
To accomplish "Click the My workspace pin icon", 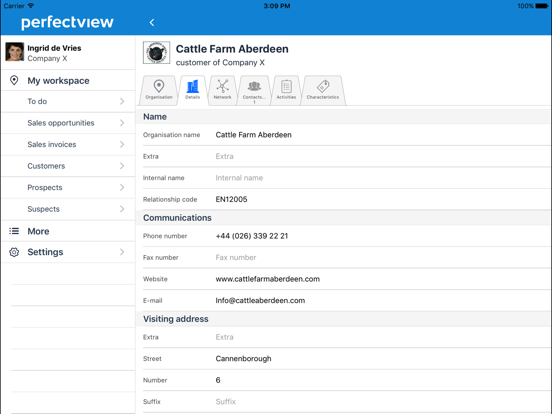I will 14,80.
